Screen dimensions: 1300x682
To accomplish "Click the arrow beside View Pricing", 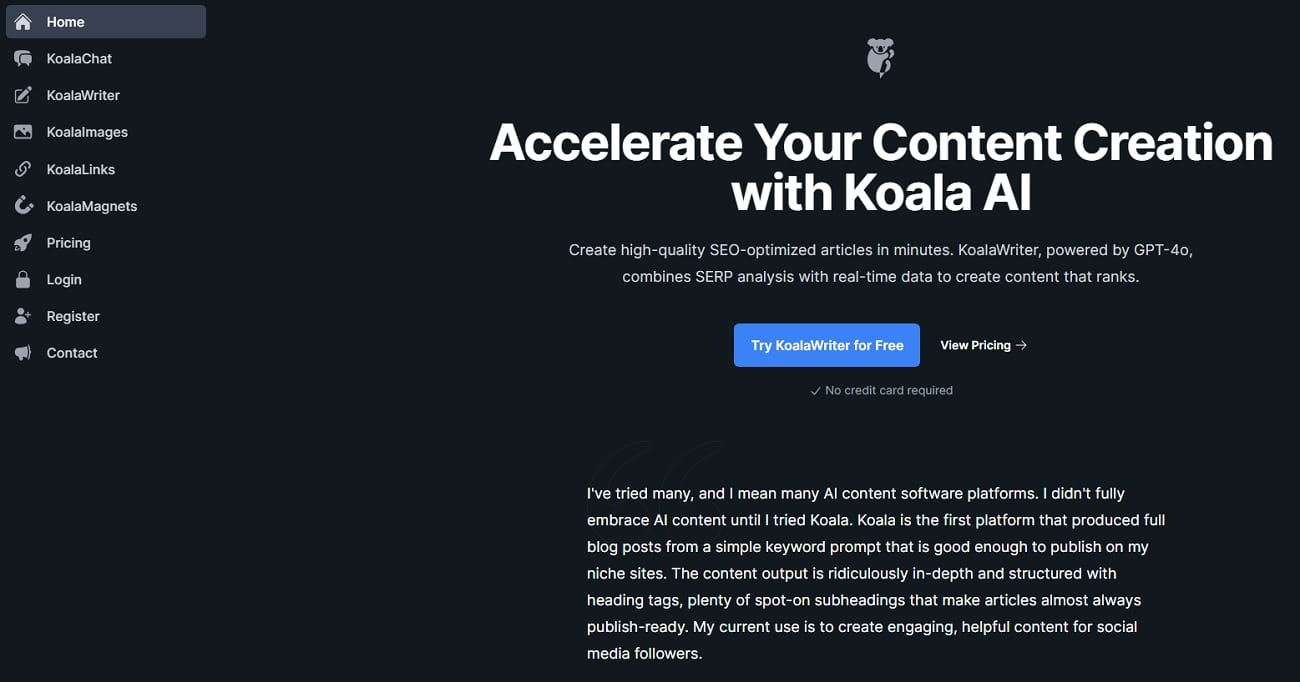I will [x=1021, y=345].
